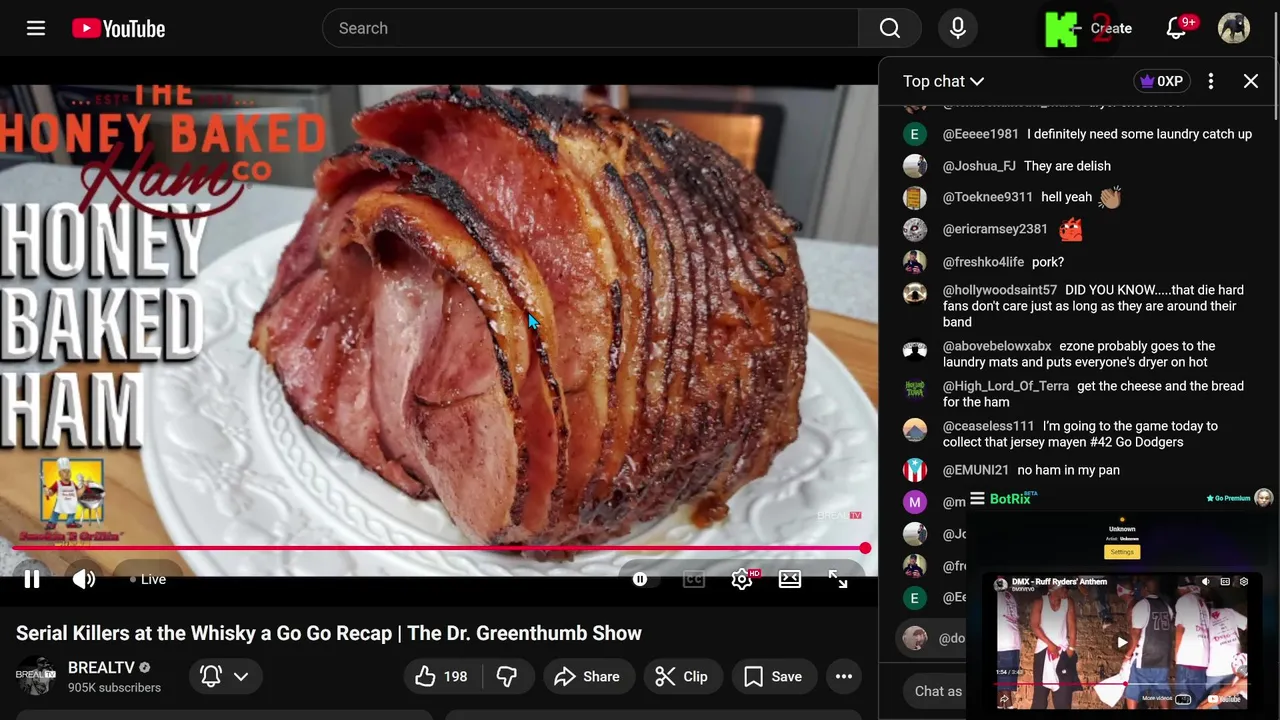
Task: Open the BREALTV channel name link
Action: [101, 667]
